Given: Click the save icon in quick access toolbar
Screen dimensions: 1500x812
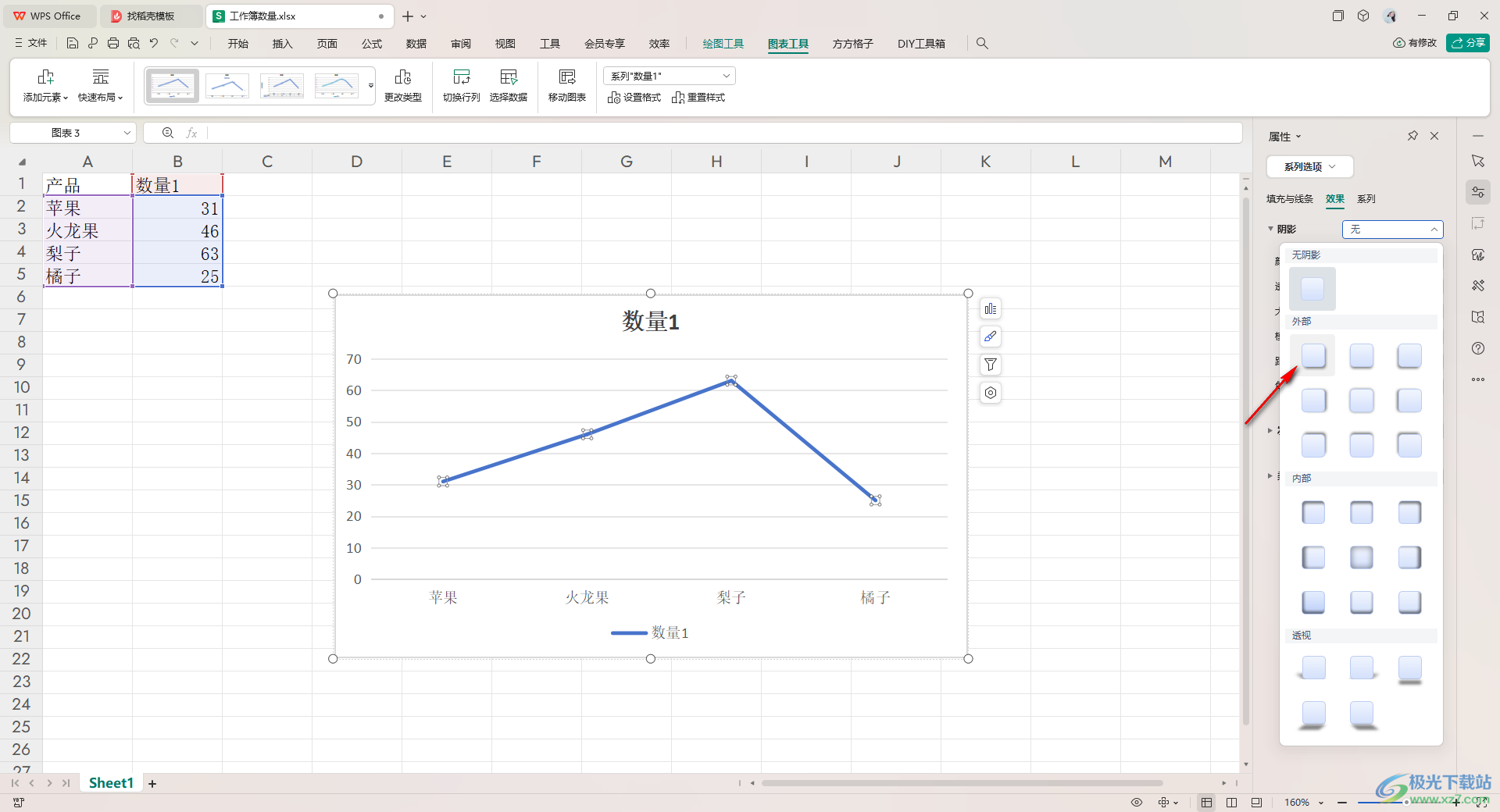Looking at the screenshot, I should tap(73, 44).
